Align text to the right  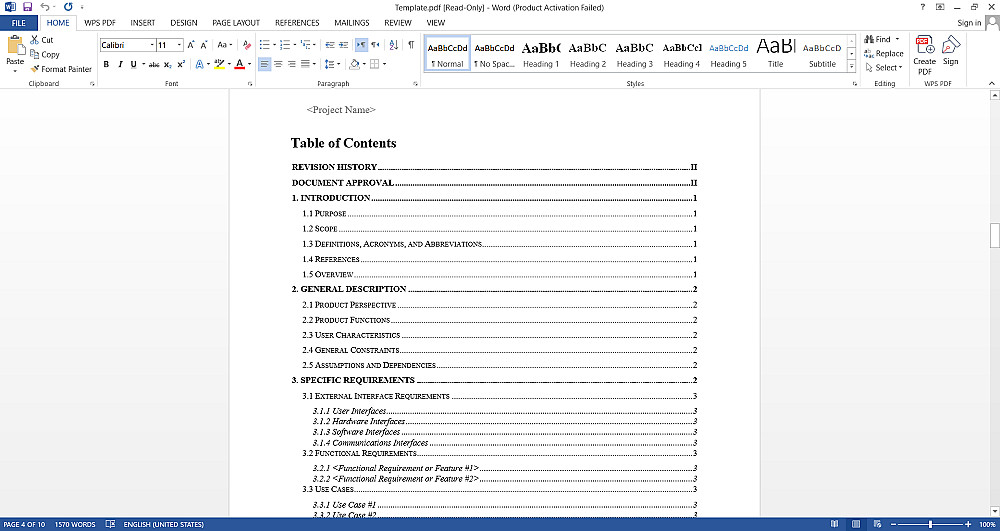click(291, 64)
